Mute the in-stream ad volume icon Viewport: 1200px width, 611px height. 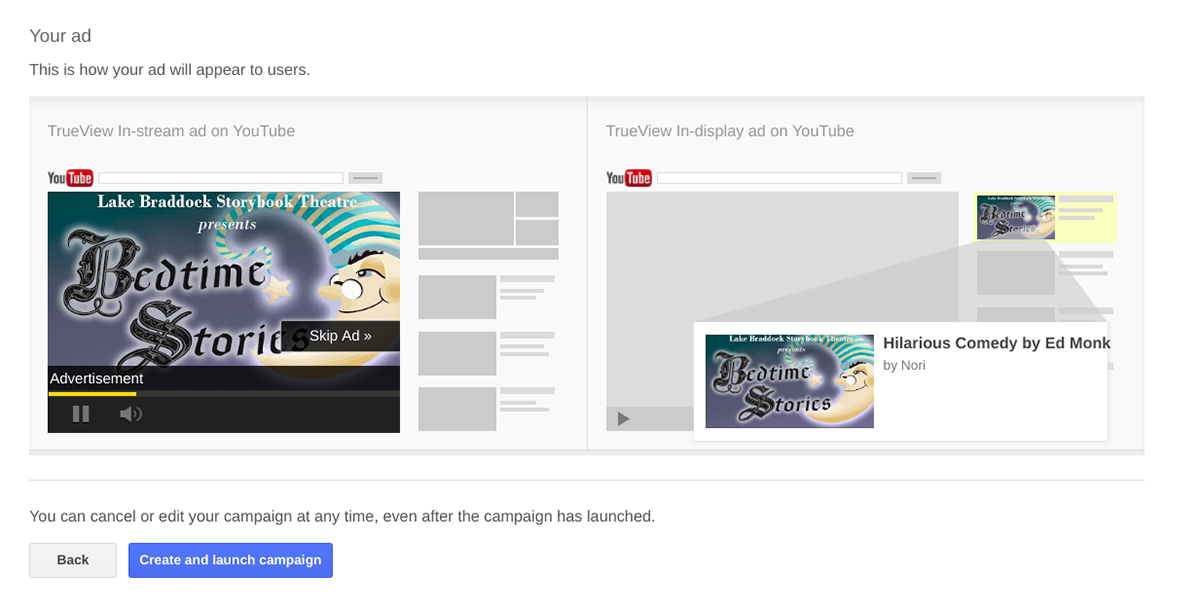(x=130, y=414)
